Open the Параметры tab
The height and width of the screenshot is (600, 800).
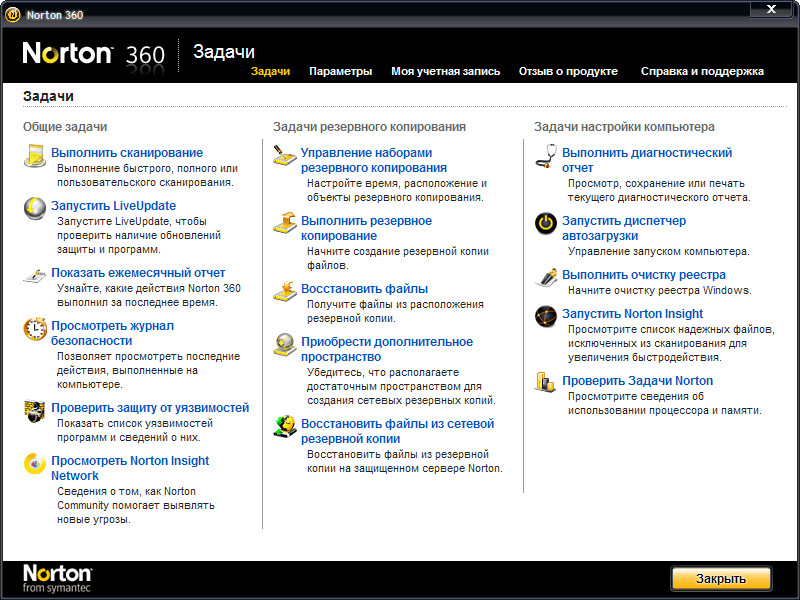pos(340,71)
